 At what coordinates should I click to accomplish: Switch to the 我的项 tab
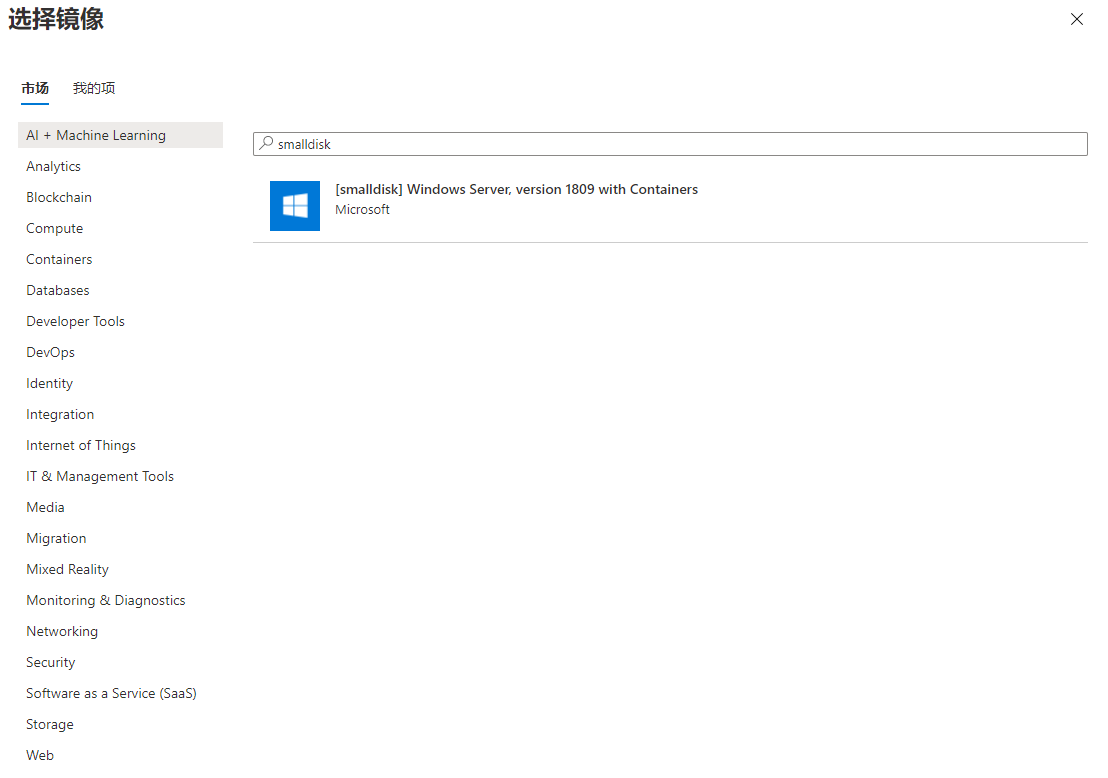coord(94,88)
